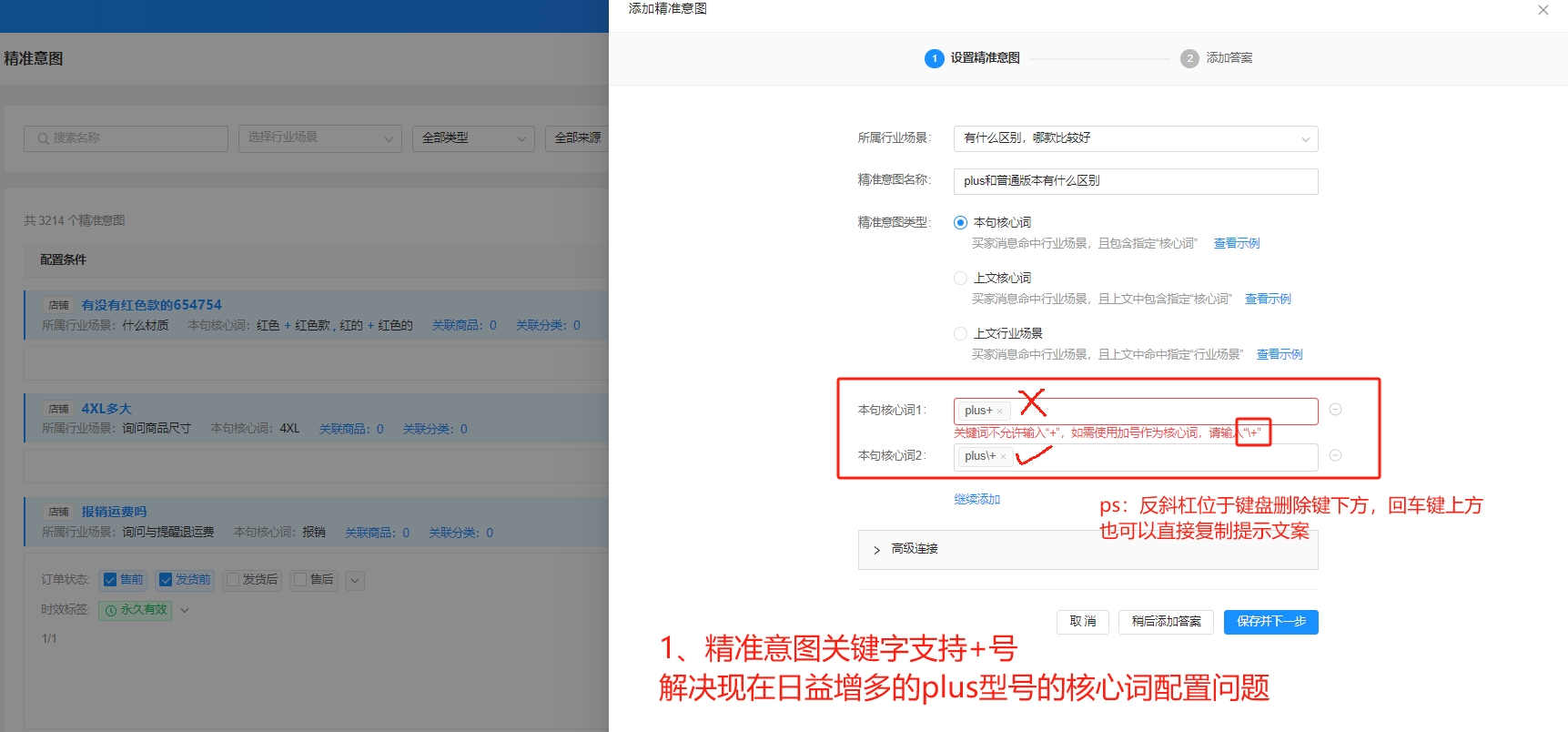Close the 添加精准意图 dialog
The height and width of the screenshot is (732, 1568).
[x=1543, y=10]
